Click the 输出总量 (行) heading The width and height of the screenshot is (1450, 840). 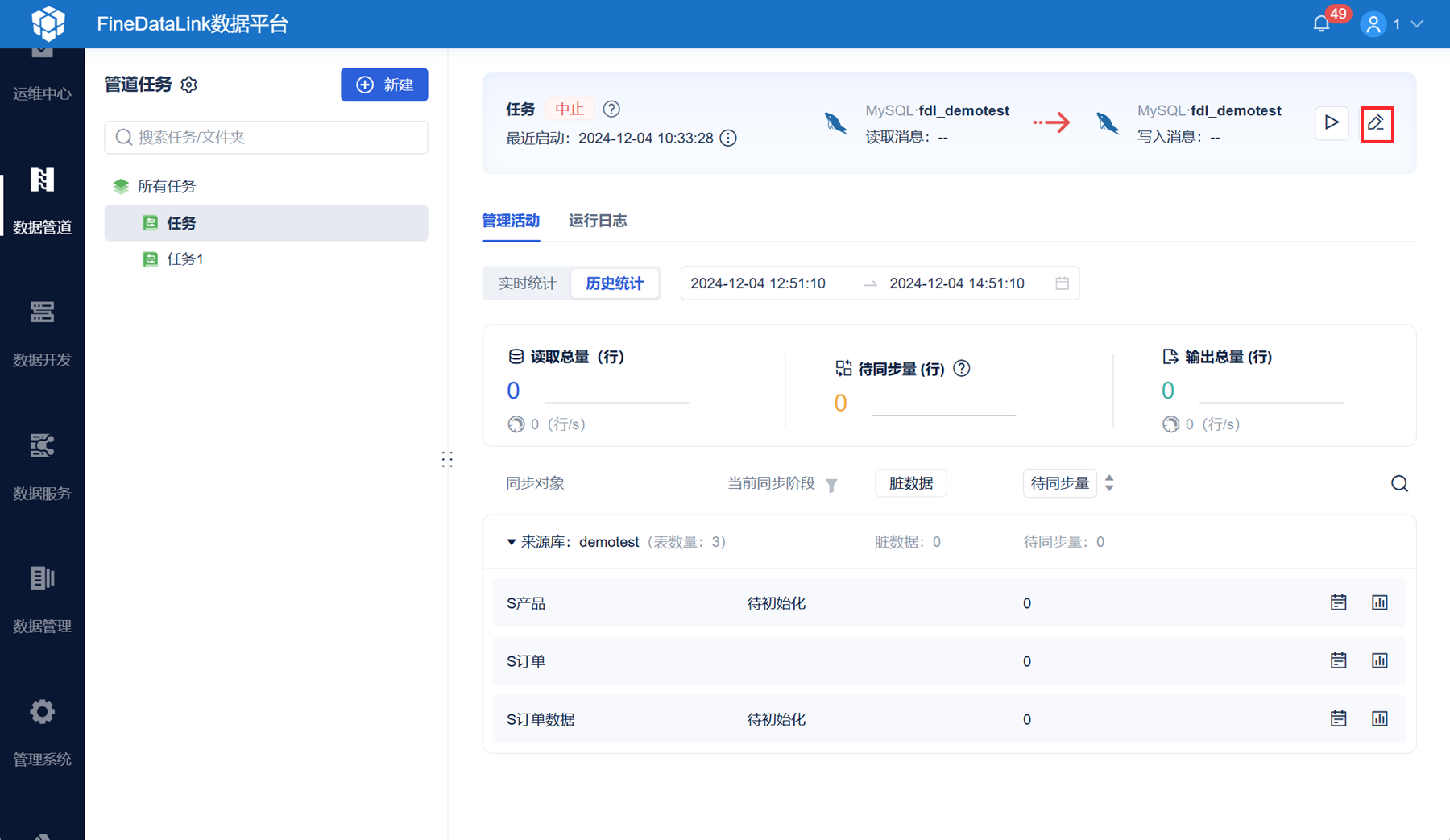(1228, 357)
